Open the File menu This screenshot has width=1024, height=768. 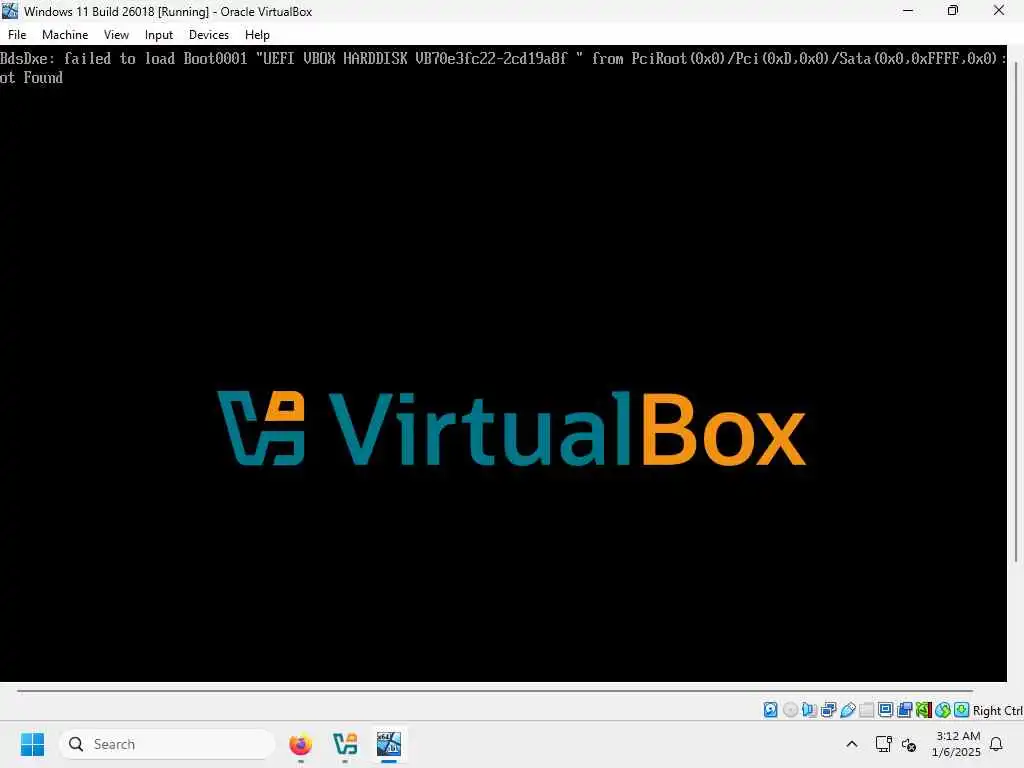(17, 35)
